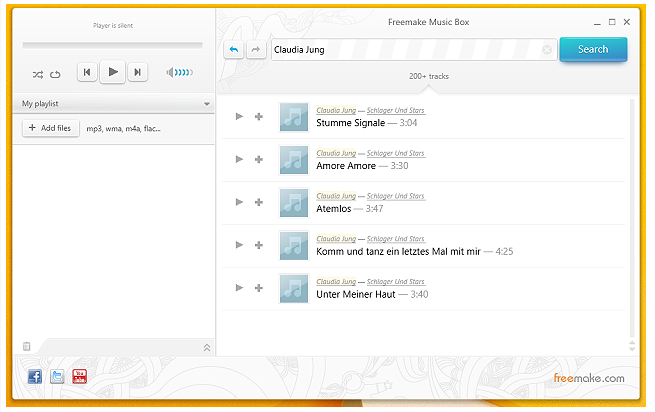Play Komm und tanz ein letztes Mal mit mir
This screenshot has width=655, height=412.
(239, 244)
